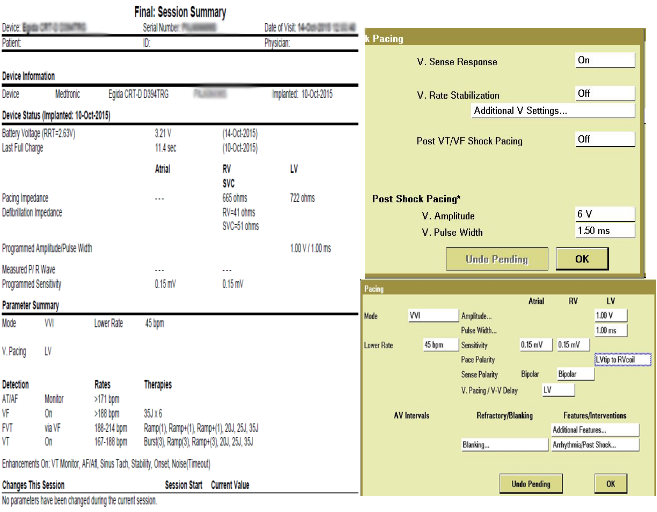Click the Final: Session Summary title
Image resolution: width=657 pixels, height=512 pixels.
[x=180, y=12]
